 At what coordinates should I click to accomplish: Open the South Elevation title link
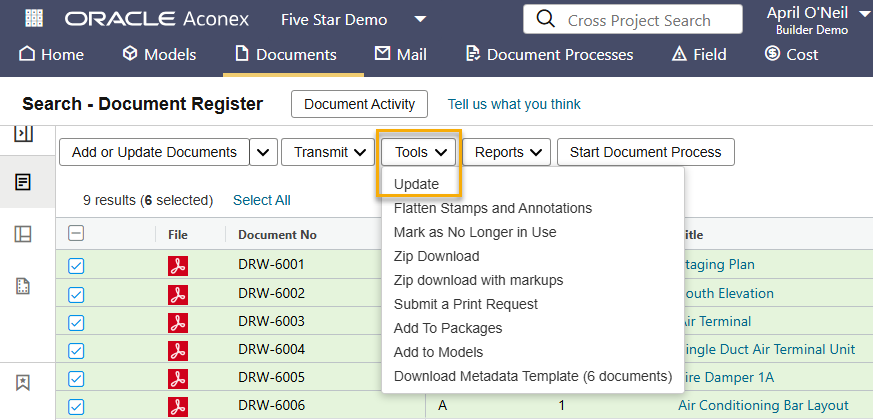[728, 293]
